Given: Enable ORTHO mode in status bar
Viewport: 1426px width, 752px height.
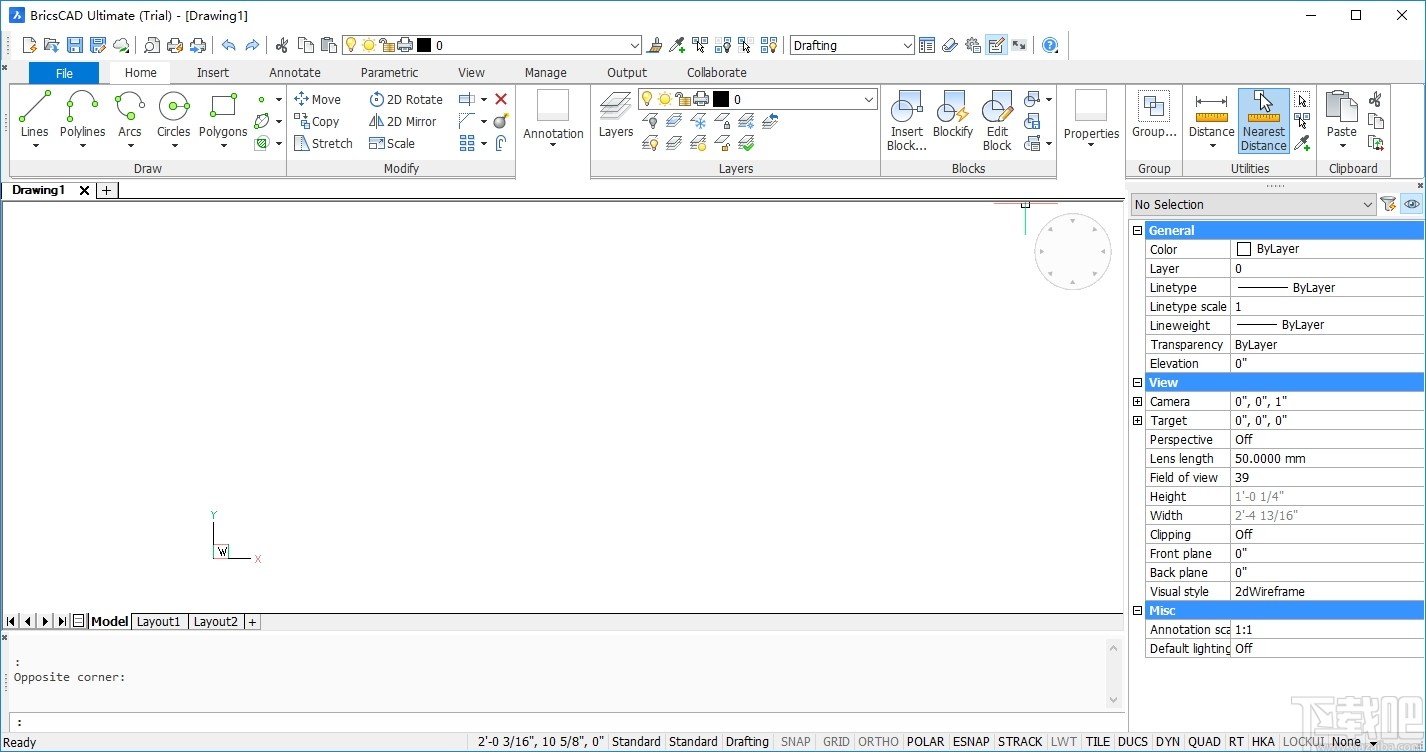Looking at the screenshot, I should tap(877, 741).
